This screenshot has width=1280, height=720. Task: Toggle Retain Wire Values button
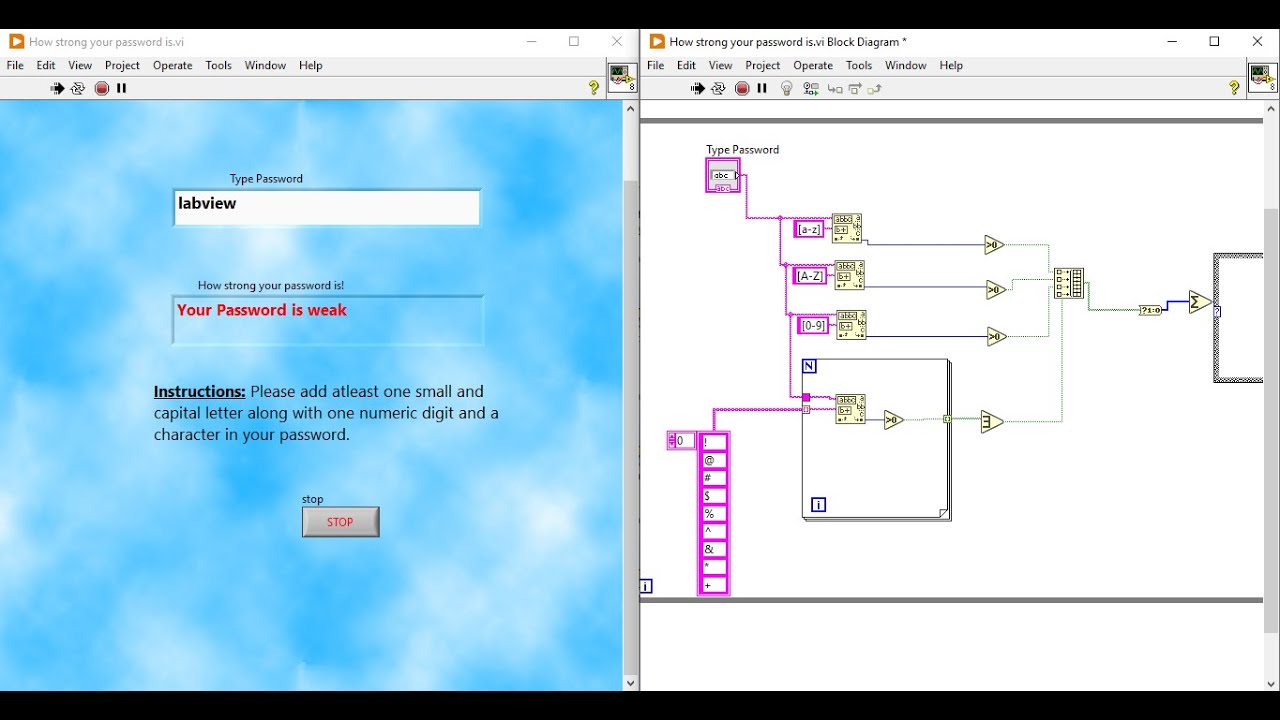tap(811, 88)
